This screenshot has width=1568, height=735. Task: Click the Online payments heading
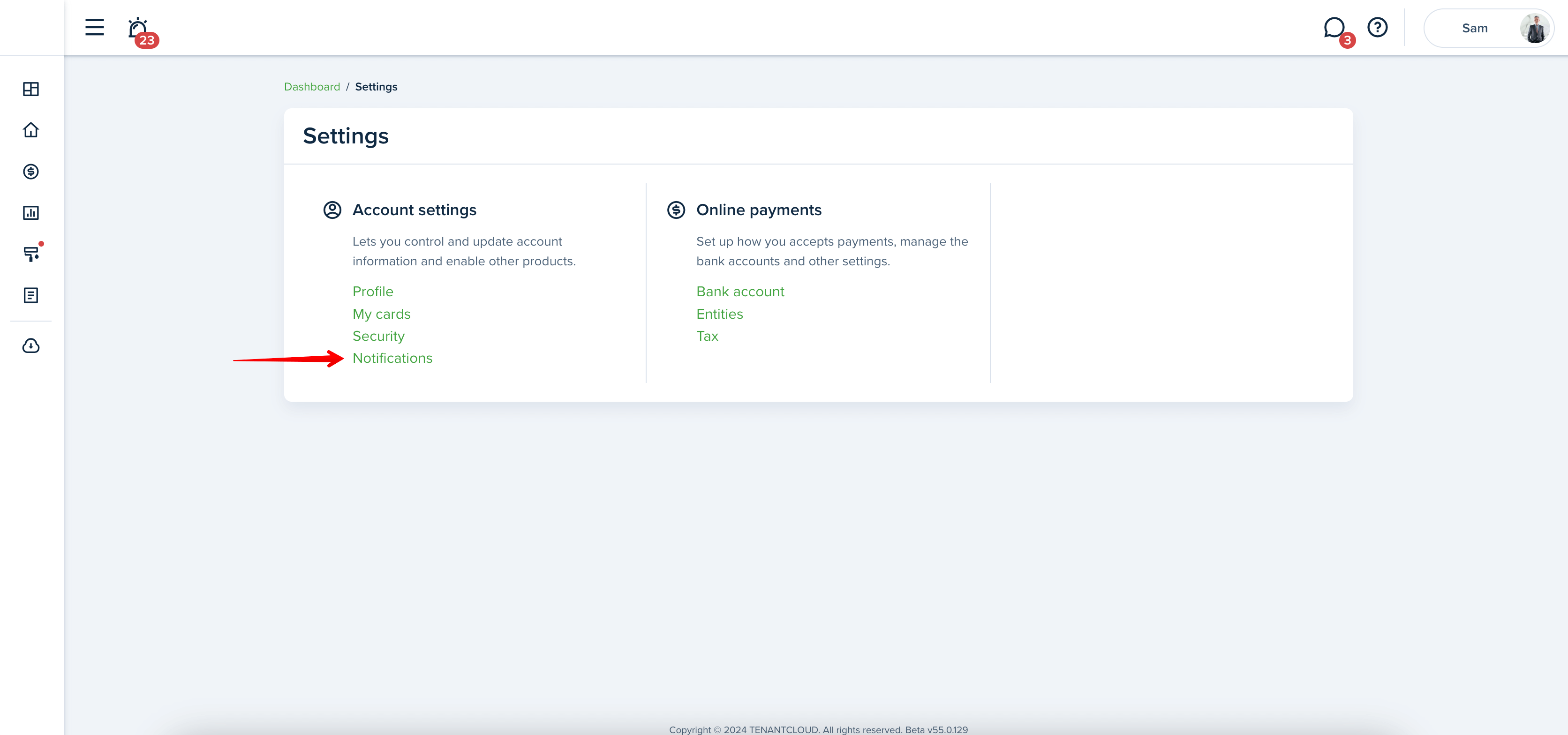[x=759, y=210]
